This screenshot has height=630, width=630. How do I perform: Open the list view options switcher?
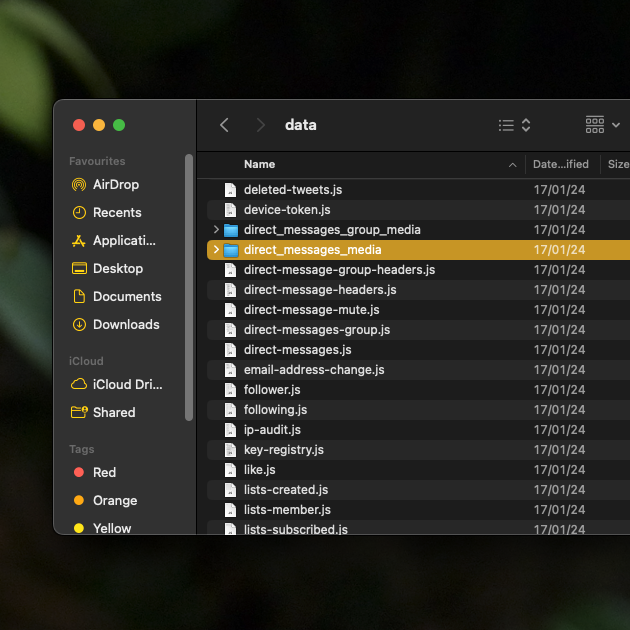click(x=514, y=125)
